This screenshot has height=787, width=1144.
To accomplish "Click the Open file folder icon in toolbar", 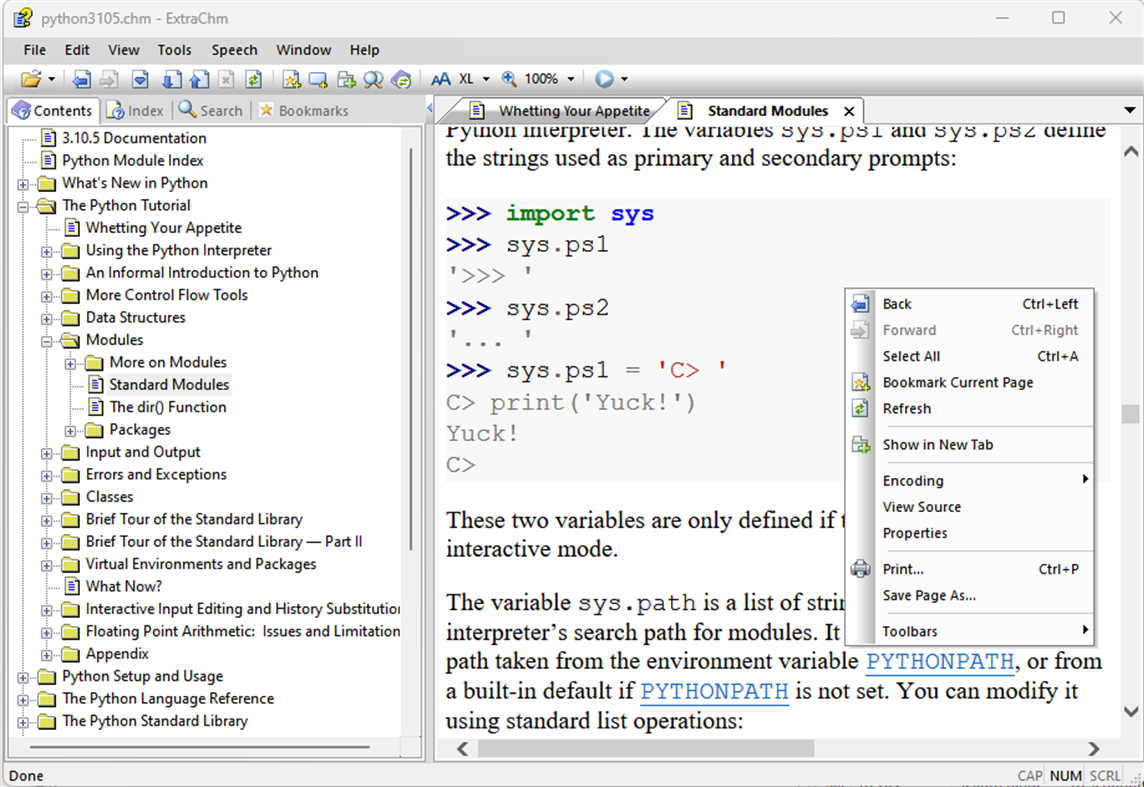I will [31, 79].
